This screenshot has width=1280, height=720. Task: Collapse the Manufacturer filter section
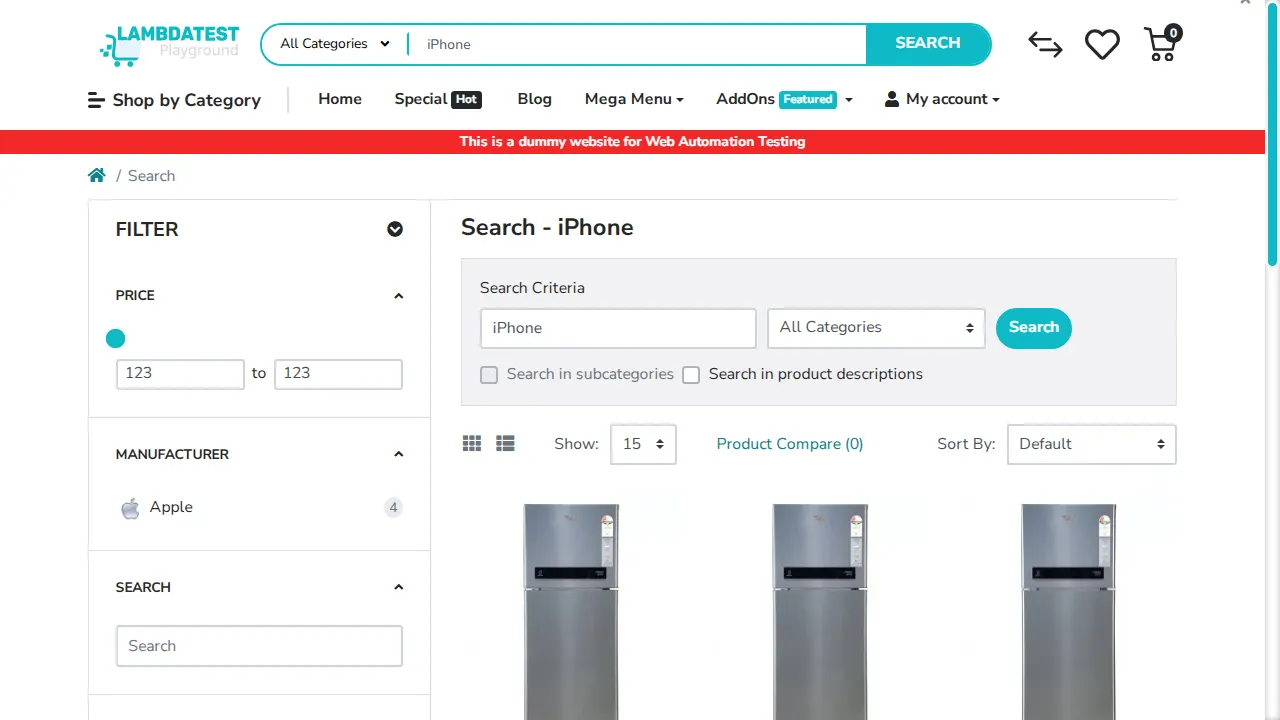pyautogui.click(x=398, y=454)
